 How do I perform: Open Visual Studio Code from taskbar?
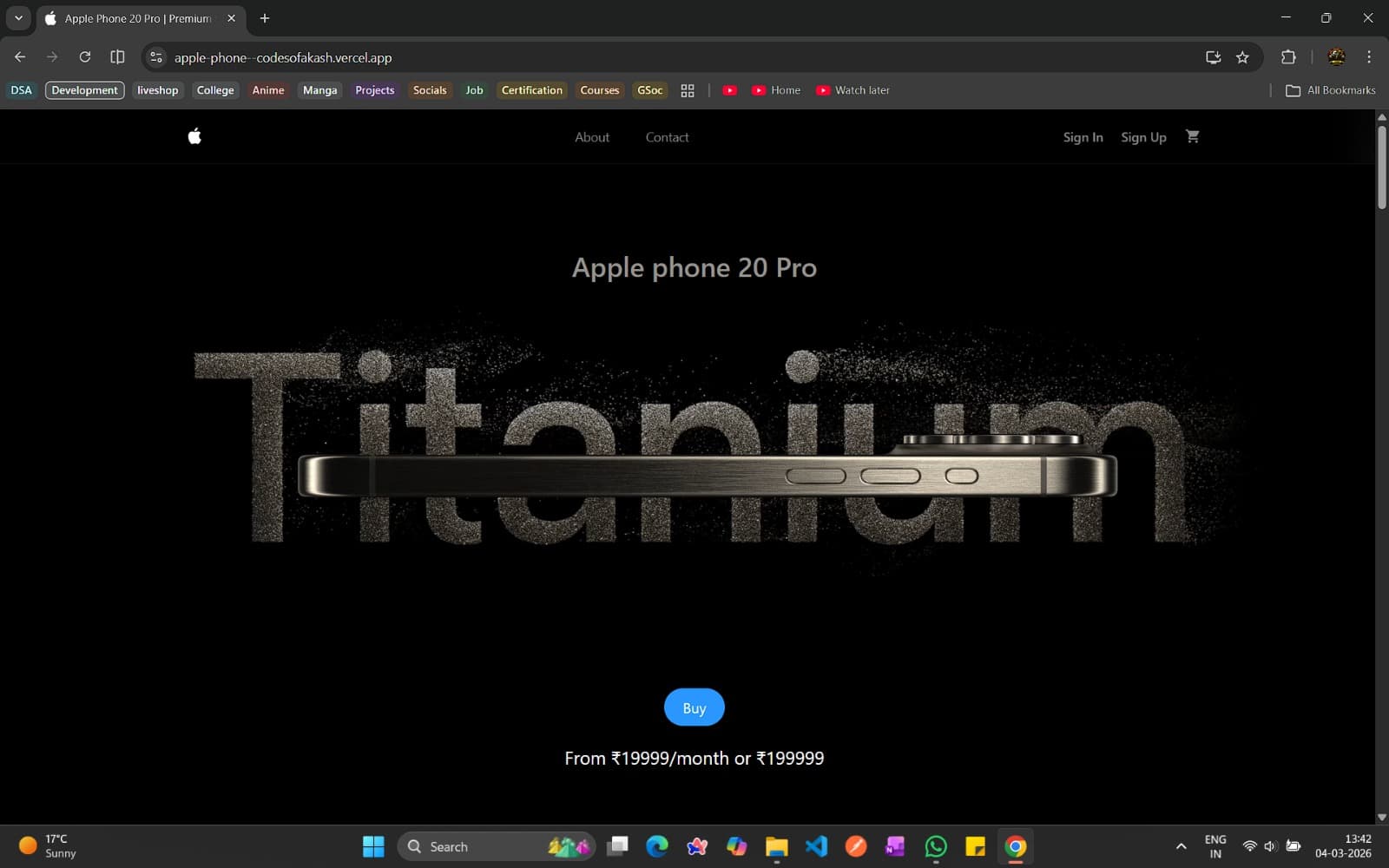click(816, 846)
